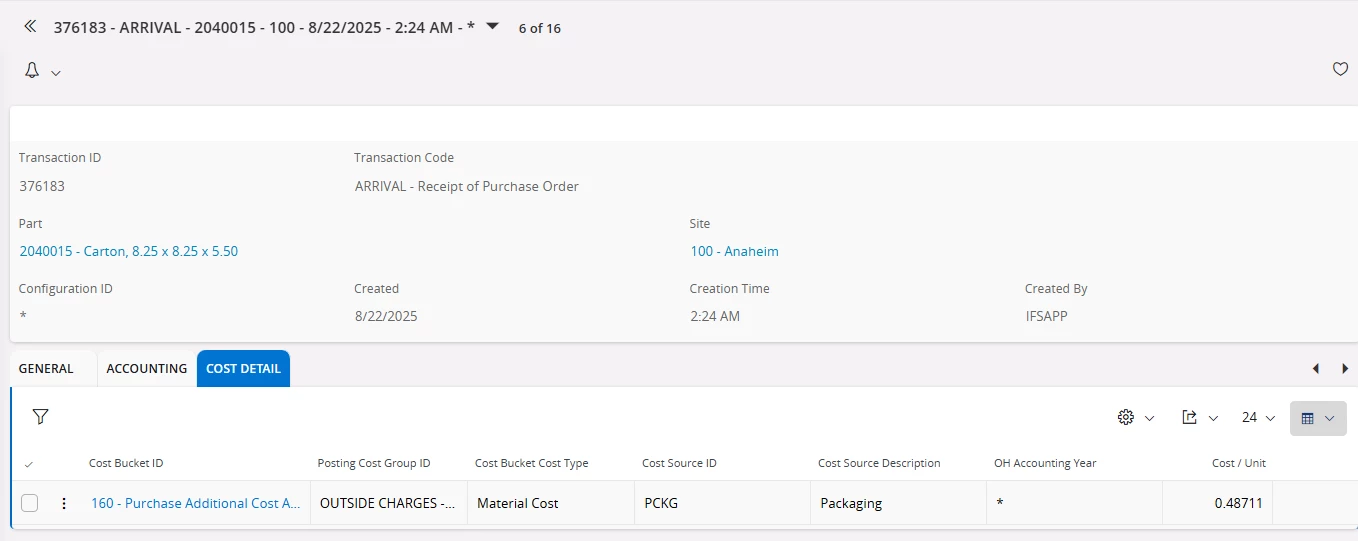Click the heart favorite icon
Viewport: 1358px width, 541px height.
1341,69
